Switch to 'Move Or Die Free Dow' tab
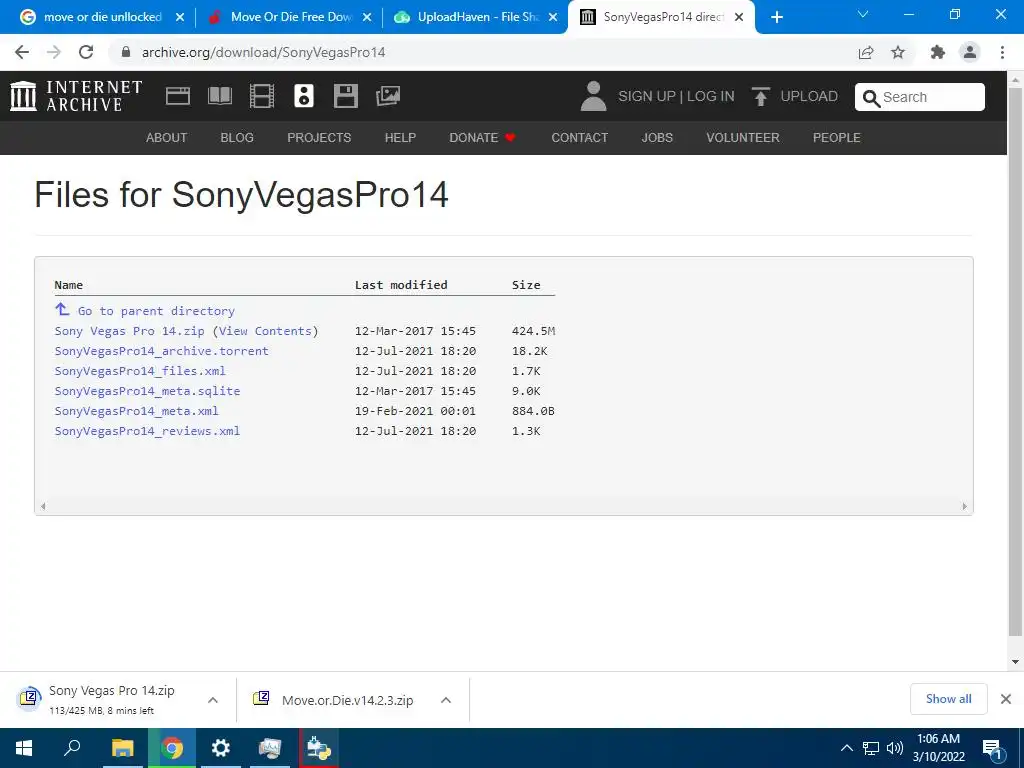 pyautogui.click(x=289, y=18)
